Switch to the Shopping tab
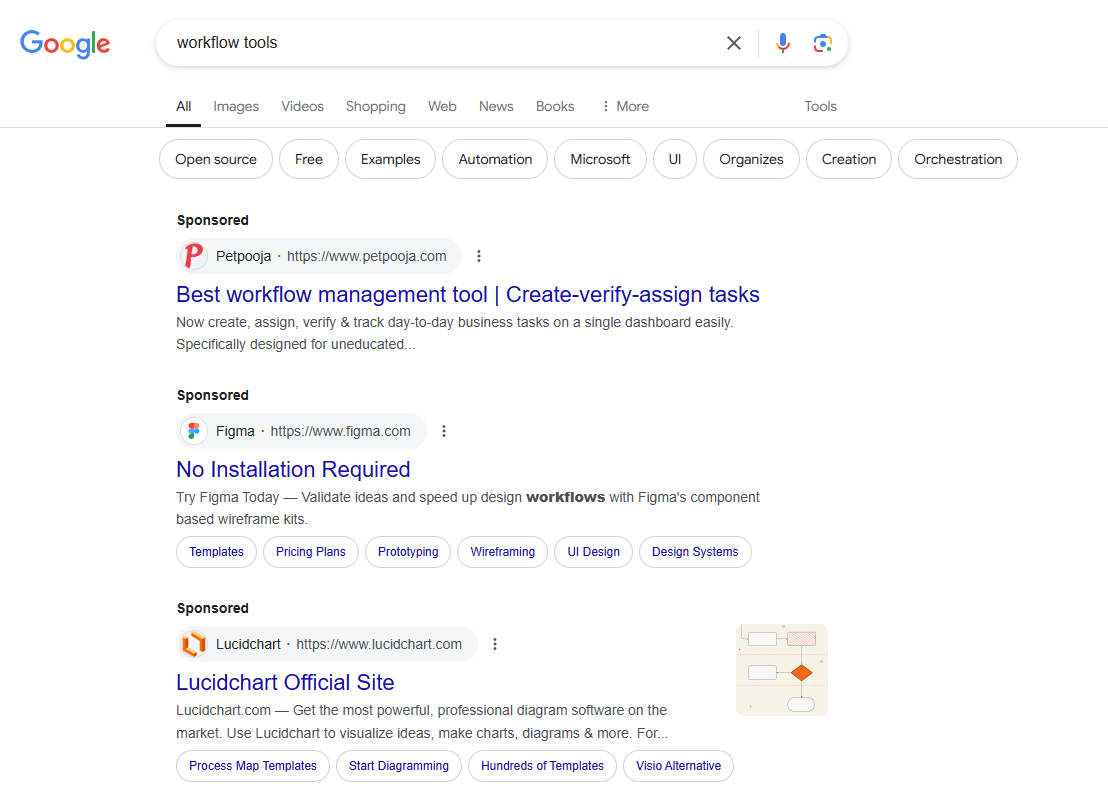The height and width of the screenshot is (794, 1108). tap(375, 106)
